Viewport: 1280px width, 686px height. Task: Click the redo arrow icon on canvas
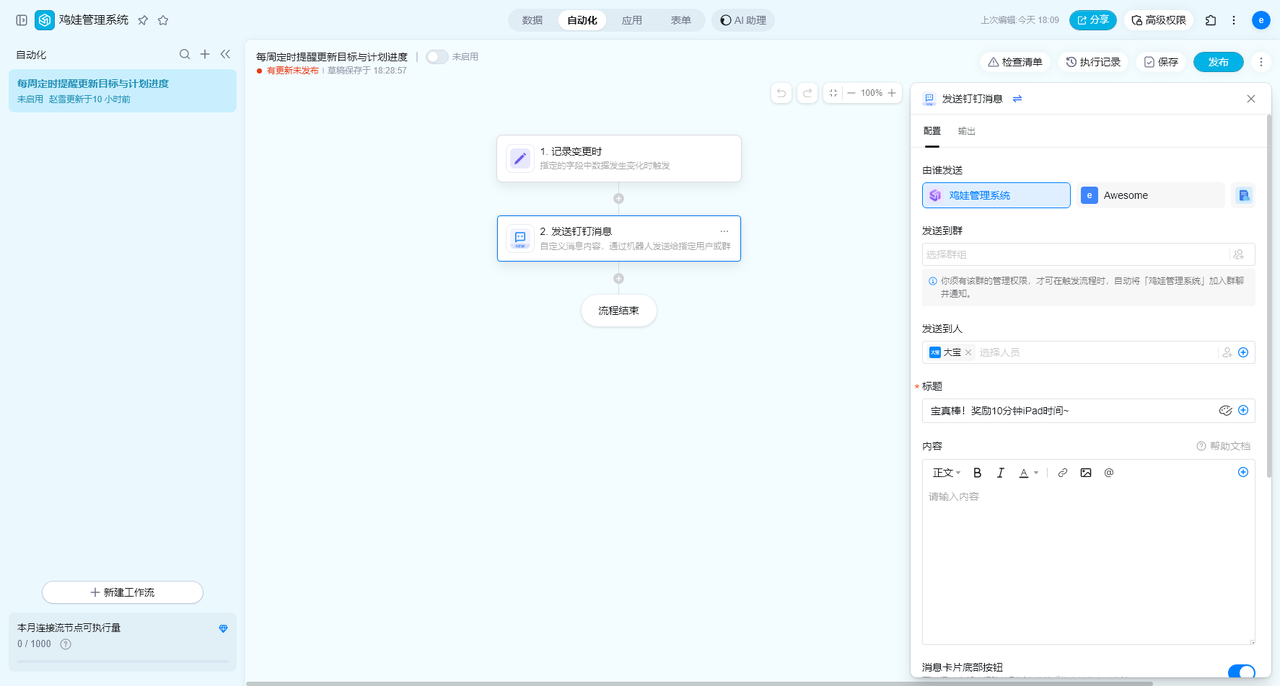pyautogui.click(x=807, y=93)
